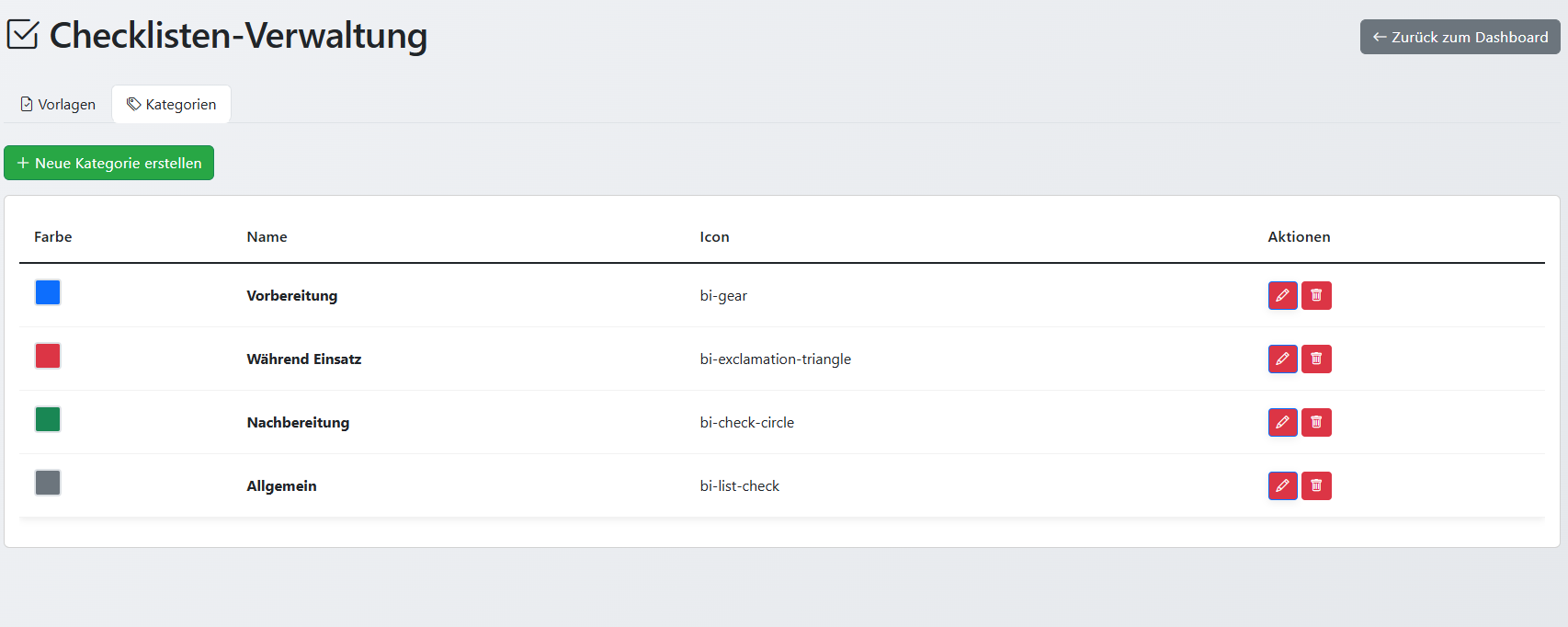
Task: Select the Allgemein category name
Action: coord(281,486)
